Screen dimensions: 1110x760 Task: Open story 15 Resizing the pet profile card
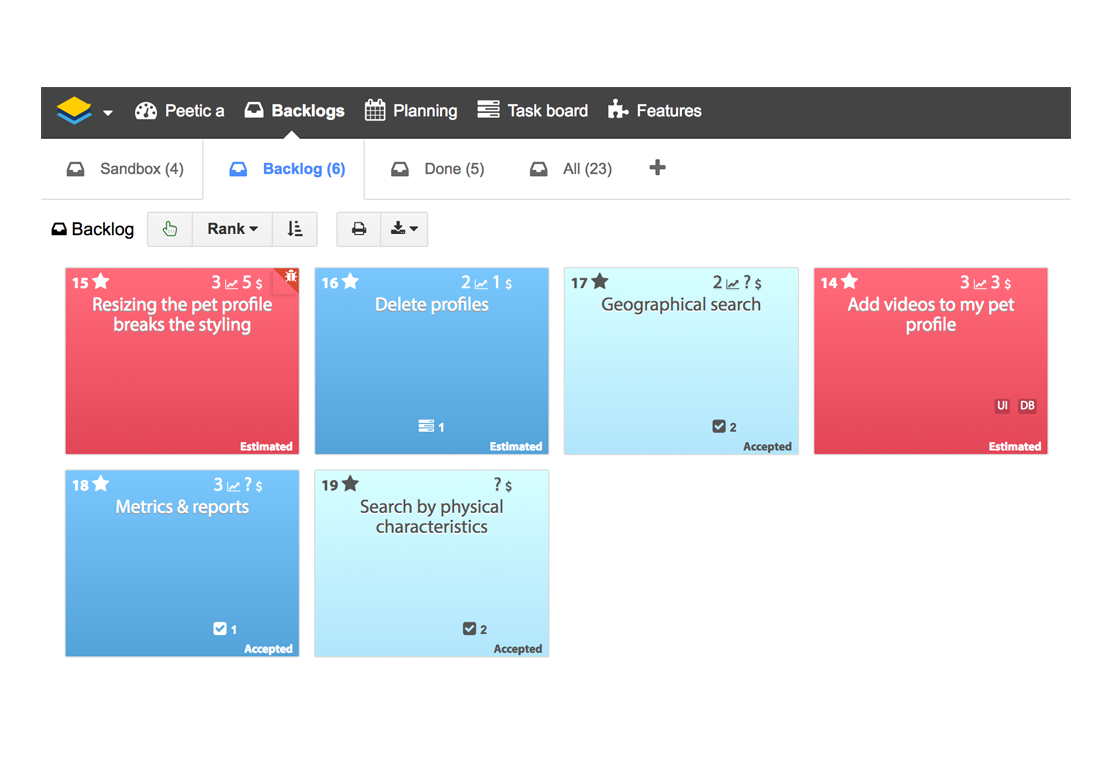coord(182,361)
